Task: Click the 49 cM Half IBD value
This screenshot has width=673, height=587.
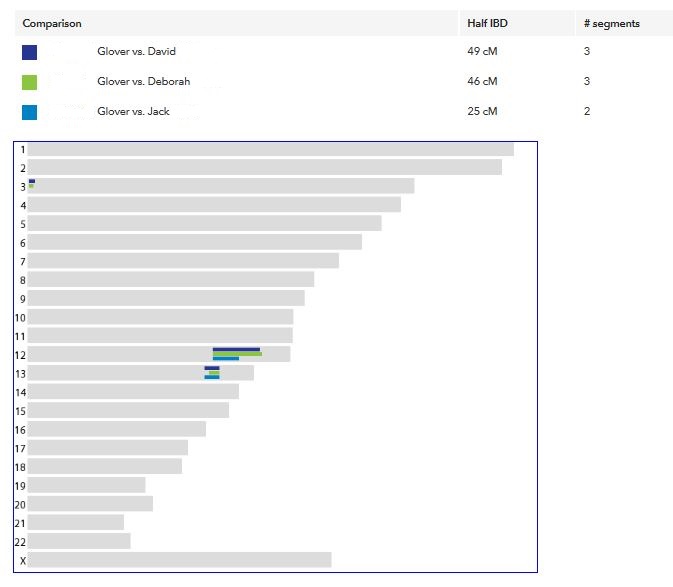Action: [x=482, y=52]
